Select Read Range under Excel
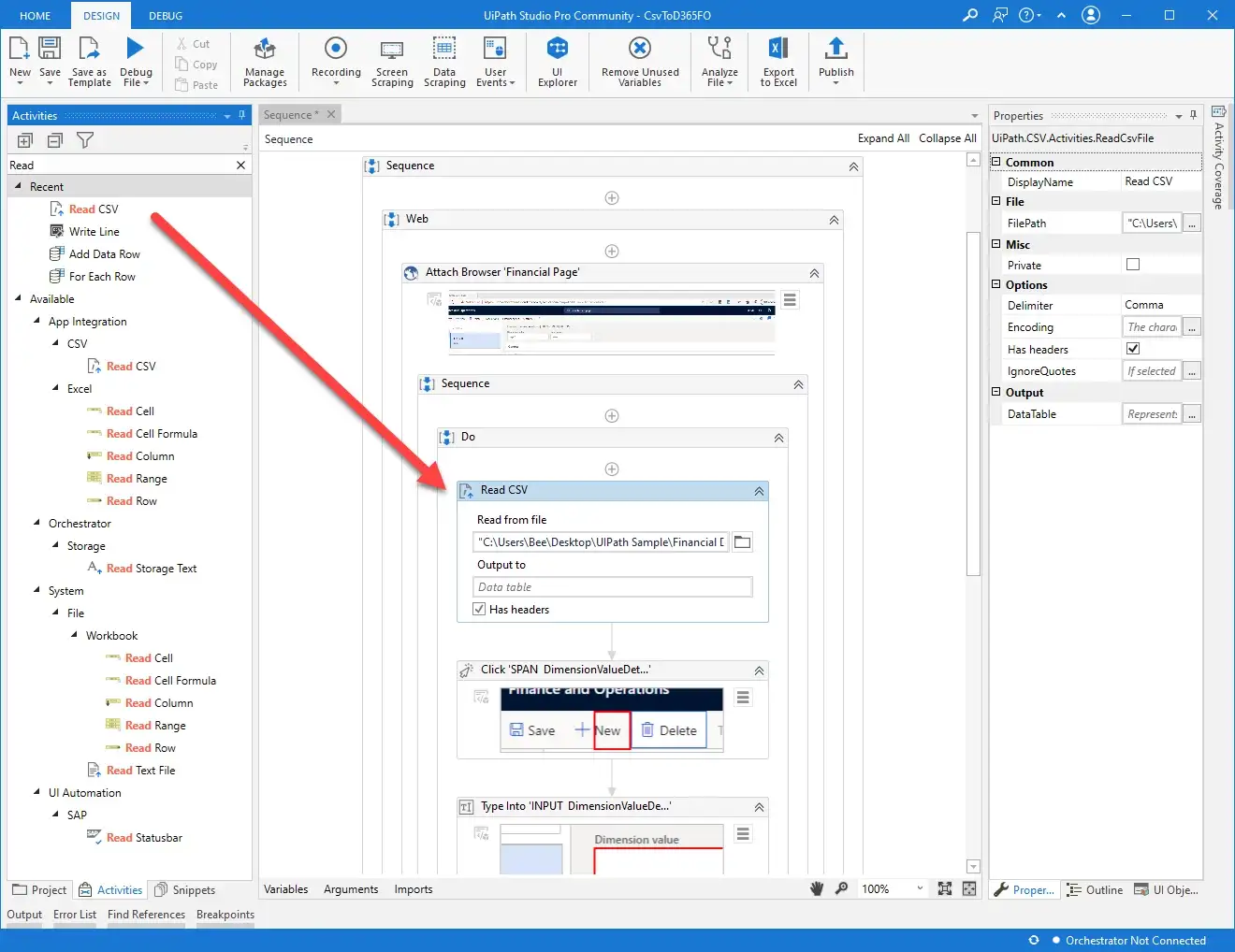1235x952 pixels. pyautogui.click(x=137, y=478)
